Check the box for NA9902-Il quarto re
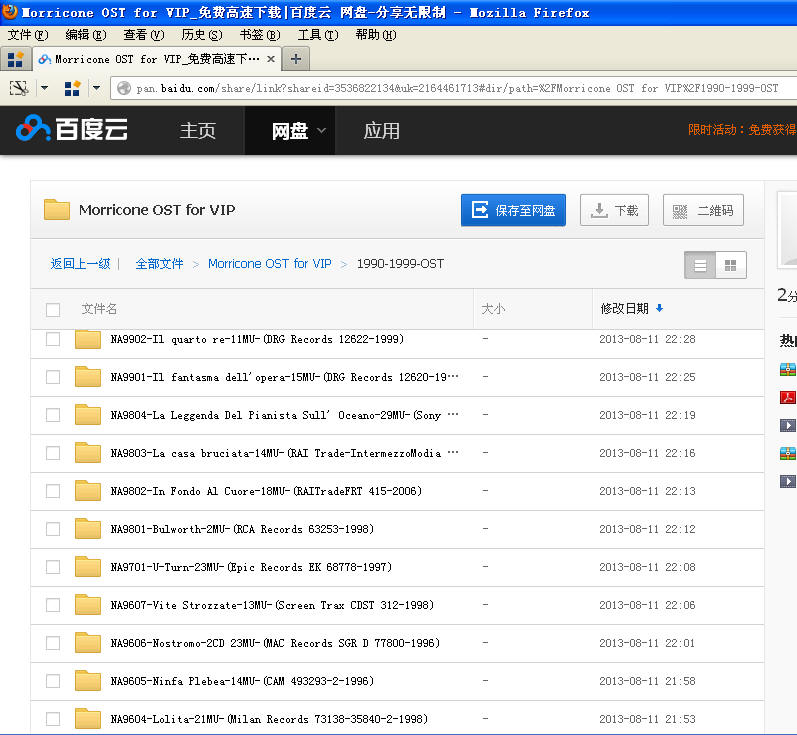 pos(53,339)
